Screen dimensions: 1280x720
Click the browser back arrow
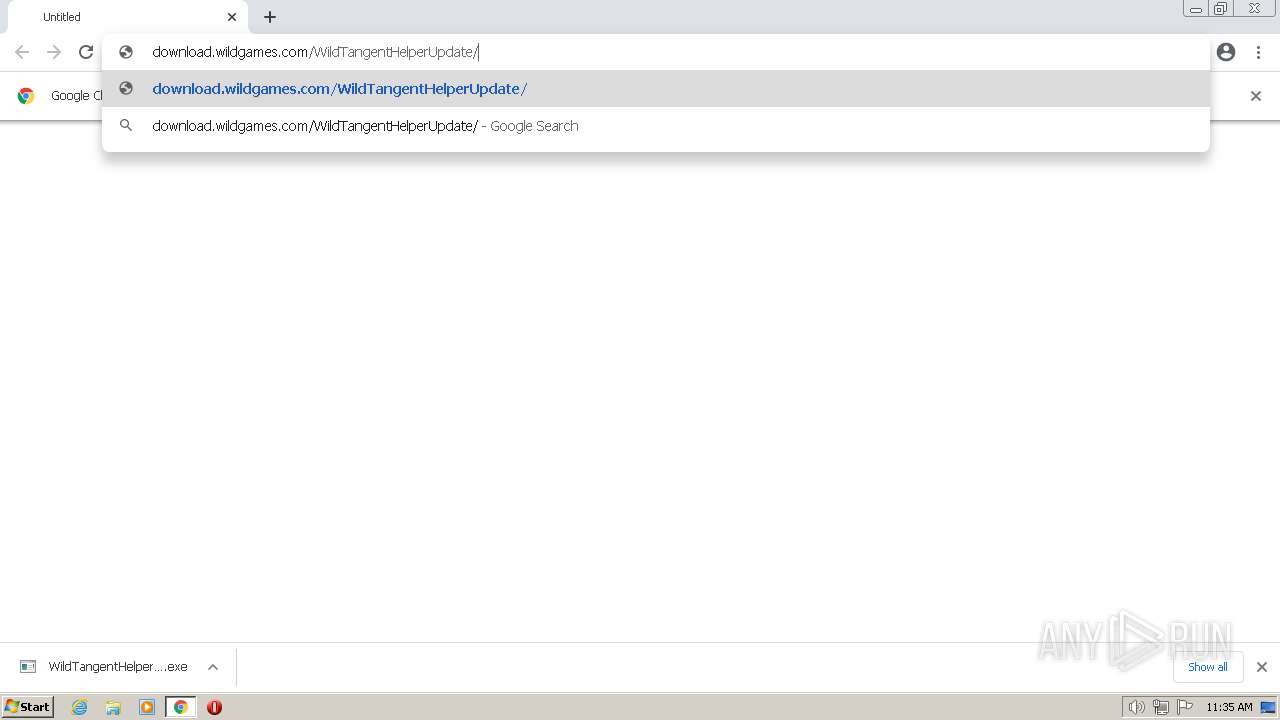(22, 52)
